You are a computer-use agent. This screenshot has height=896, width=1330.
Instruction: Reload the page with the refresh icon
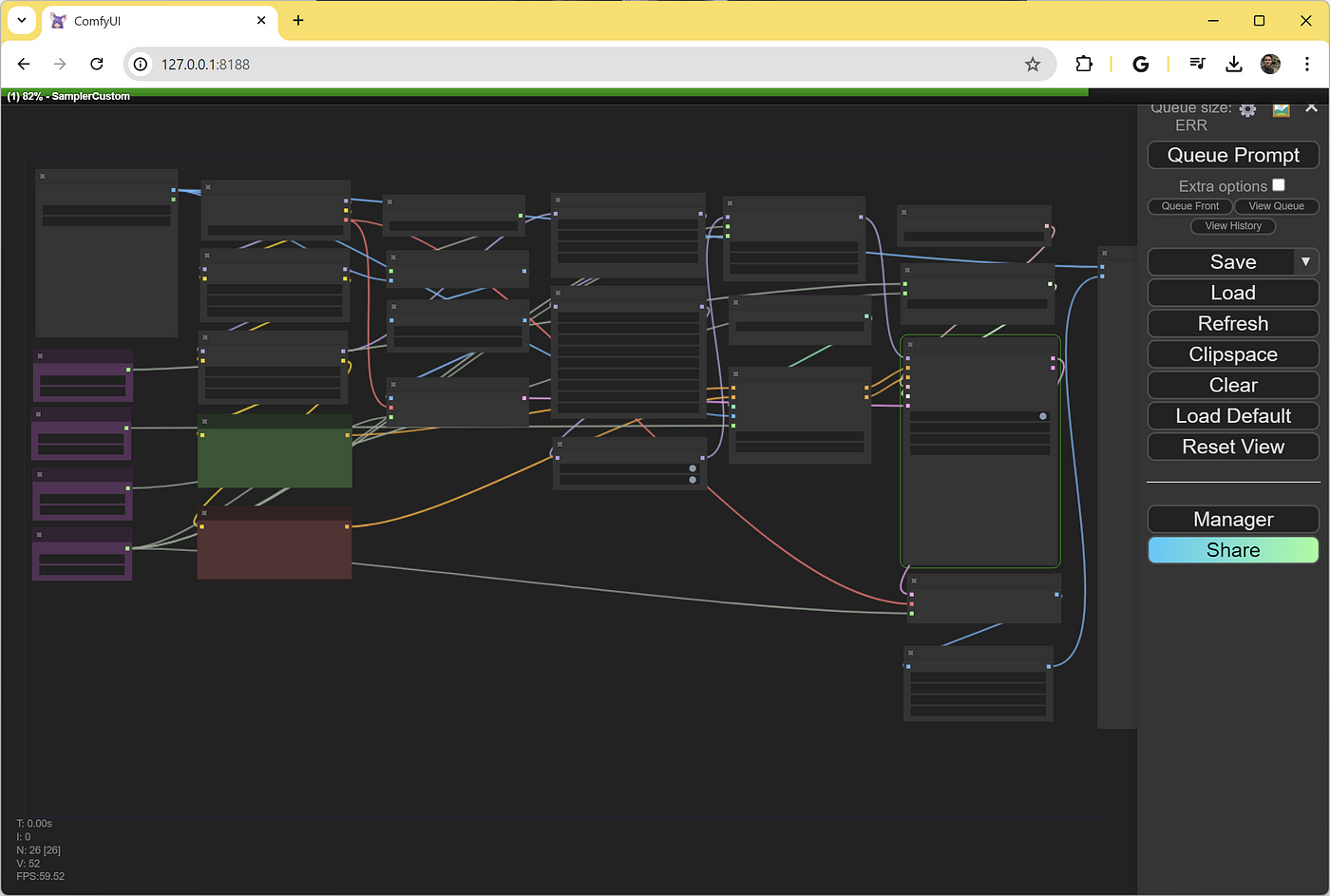(97, 64)
